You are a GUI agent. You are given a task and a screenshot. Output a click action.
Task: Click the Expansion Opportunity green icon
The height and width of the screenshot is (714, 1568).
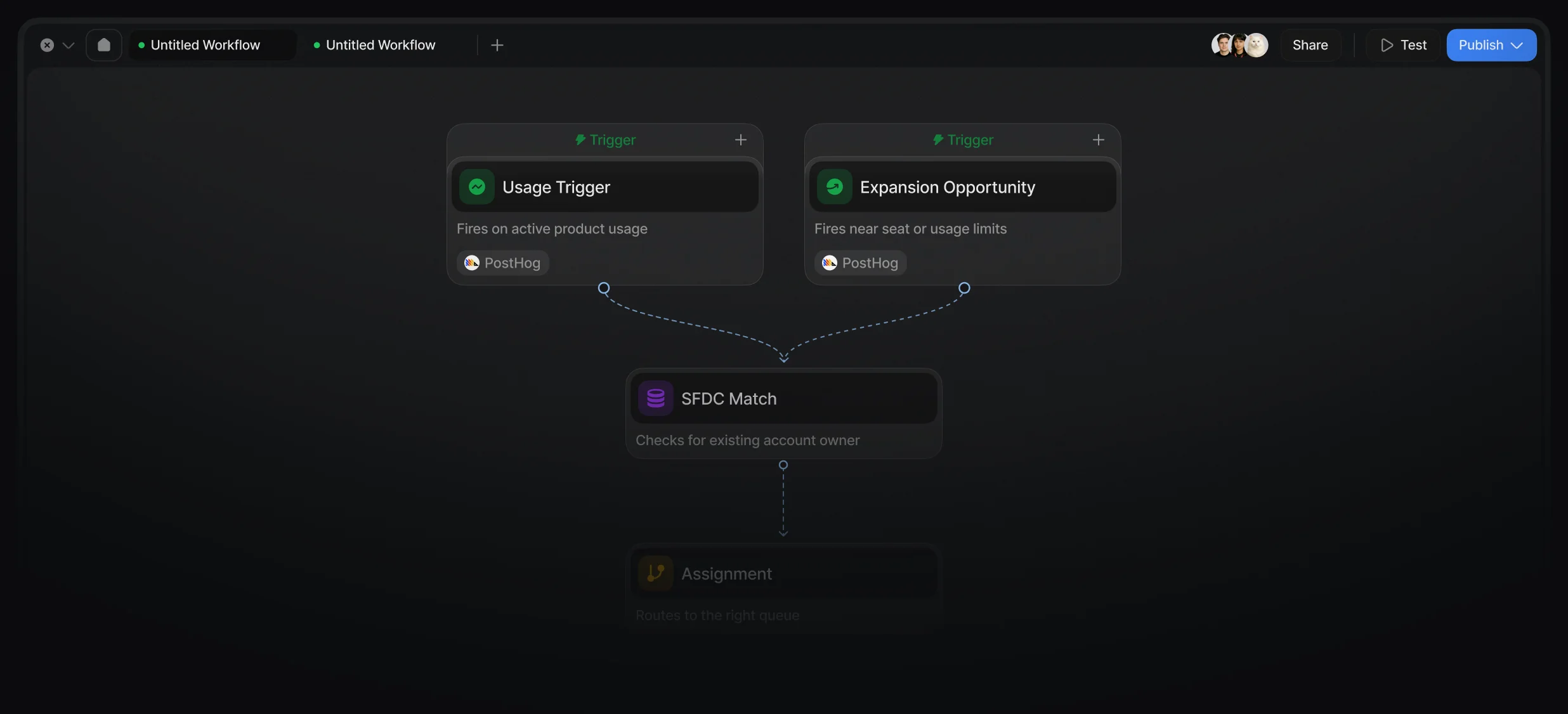pos(835,187)
